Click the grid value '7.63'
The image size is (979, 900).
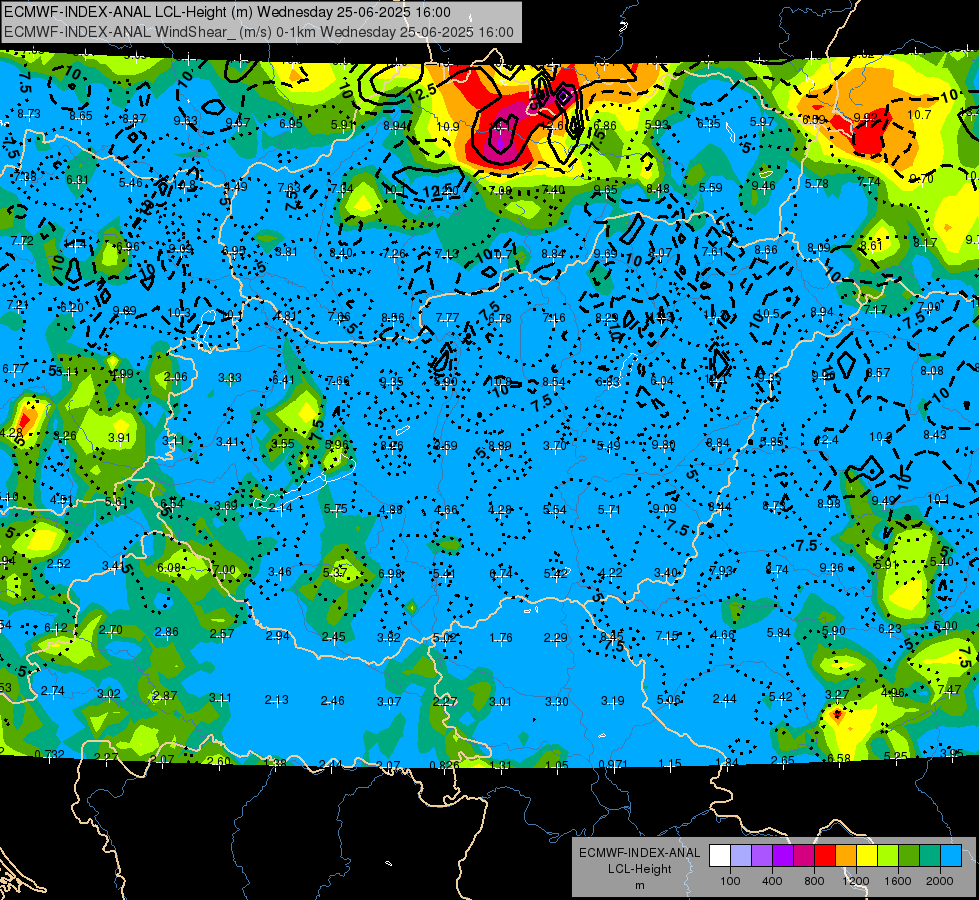pos(289,187)
